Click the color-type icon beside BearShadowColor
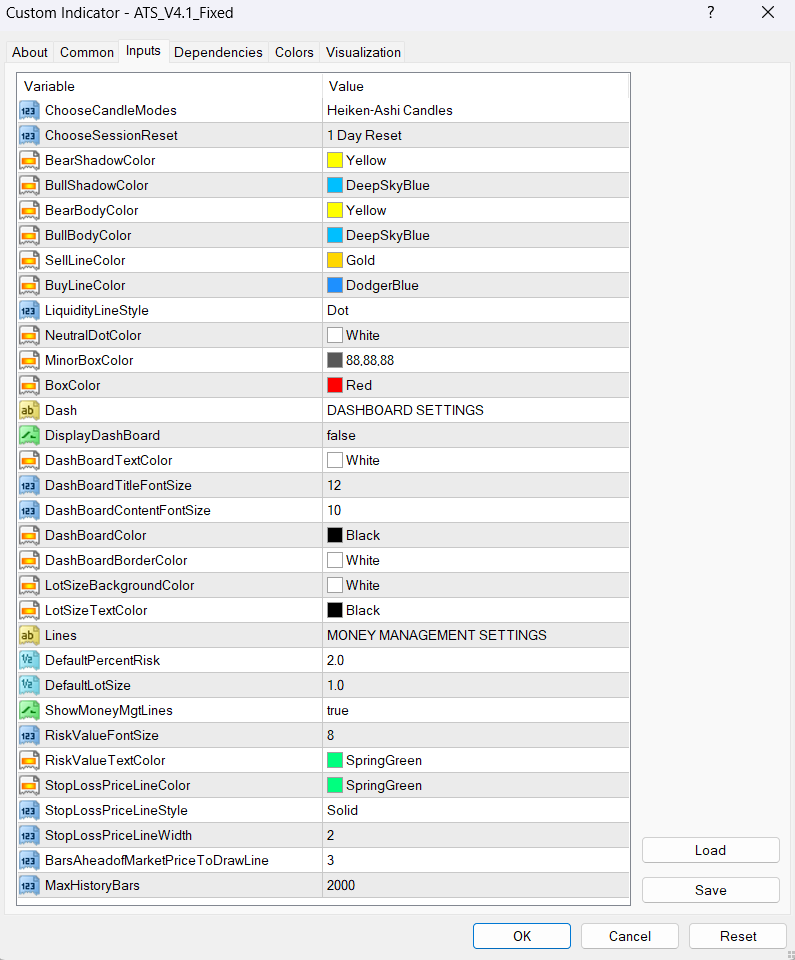Image resolution: width=795 pixels, height=960 pixels. (29, 160)
